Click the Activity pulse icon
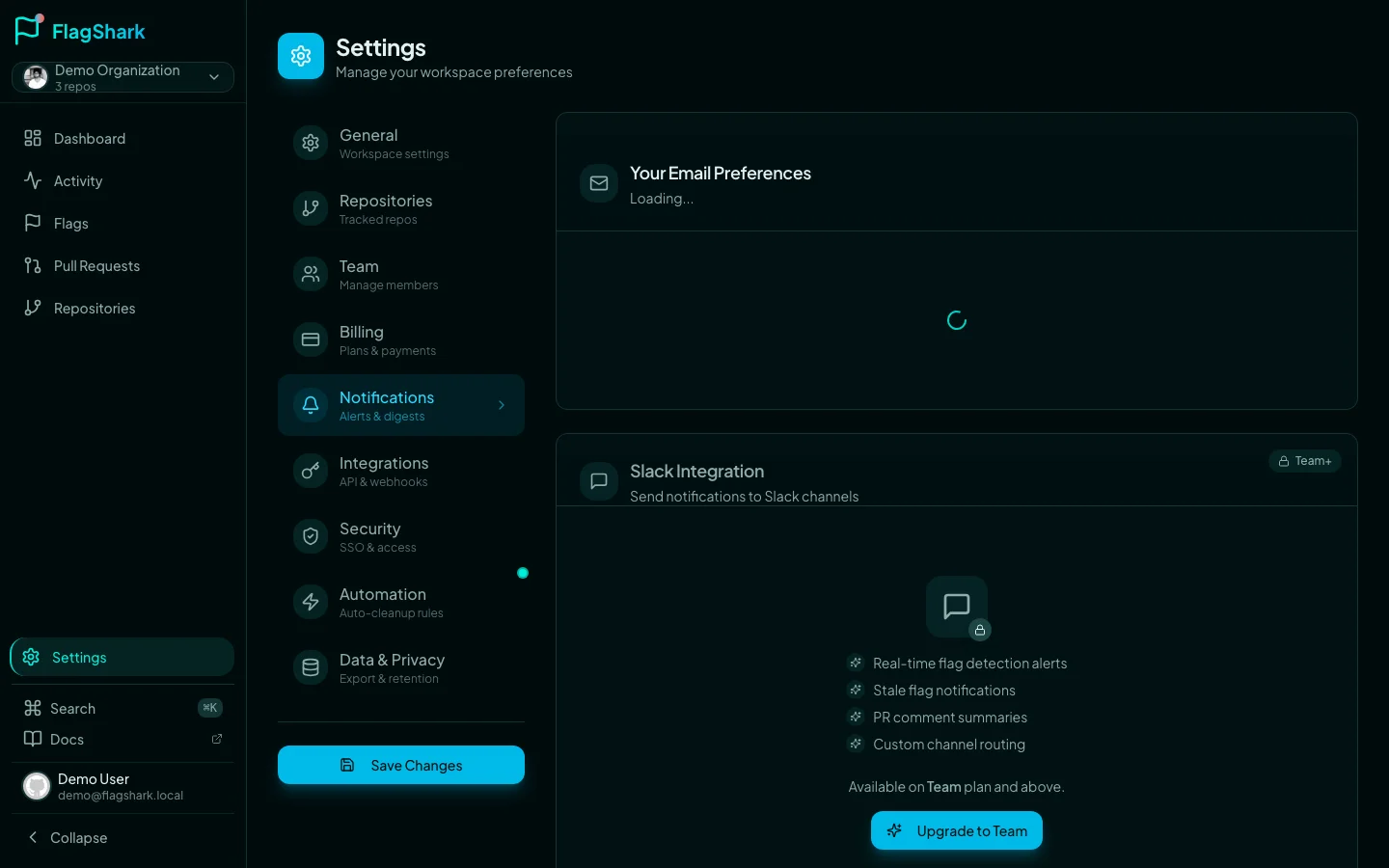Viewport: 1389px width, 868px height. 32,180
